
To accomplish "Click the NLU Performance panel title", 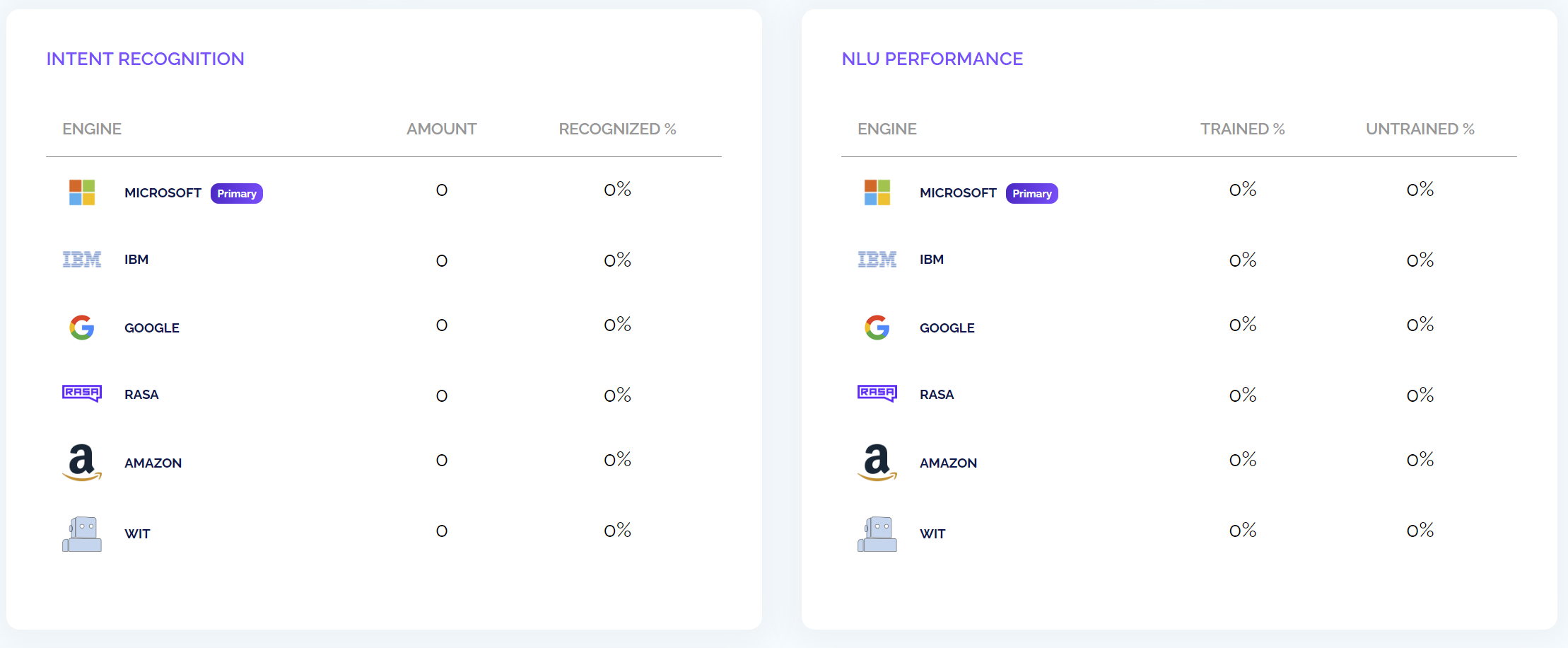I will pos(932,59).
